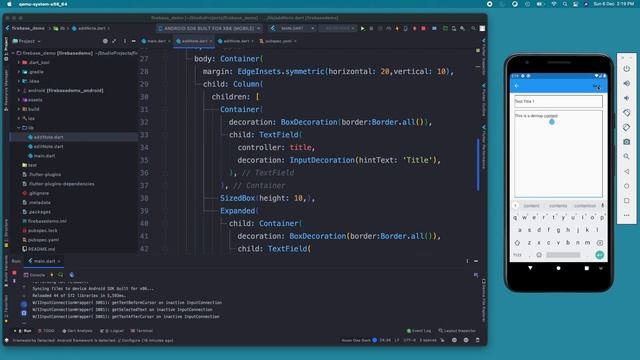
Task: Take emulator screenshot with camera icon
Action: tap(627, 142)
